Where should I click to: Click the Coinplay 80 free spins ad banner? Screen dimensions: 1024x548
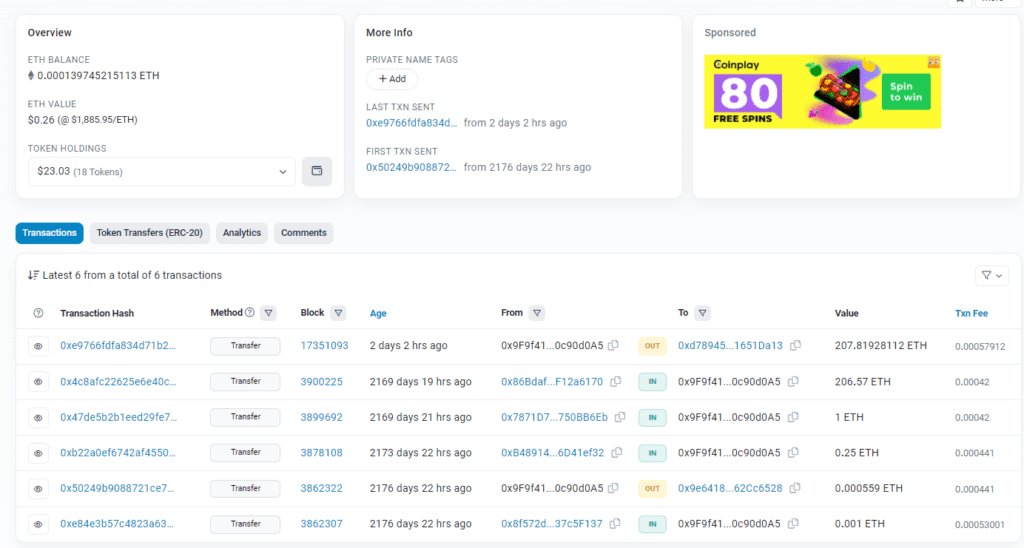(822, 91)
